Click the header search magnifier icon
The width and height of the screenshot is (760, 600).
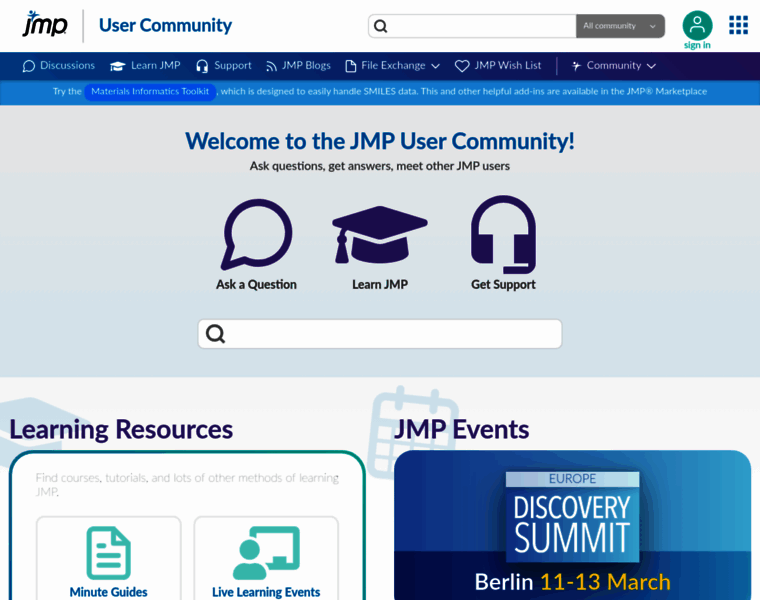tap(381, 26)
